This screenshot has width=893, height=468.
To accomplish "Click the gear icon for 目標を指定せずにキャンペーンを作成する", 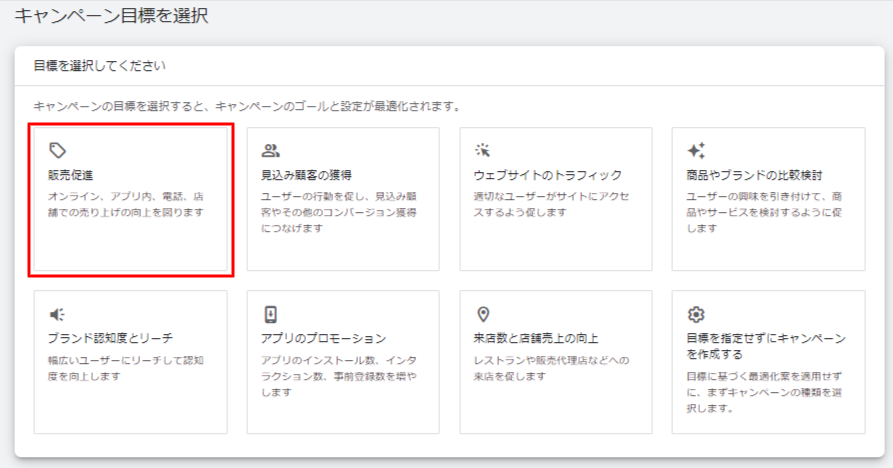I will 696,315.
